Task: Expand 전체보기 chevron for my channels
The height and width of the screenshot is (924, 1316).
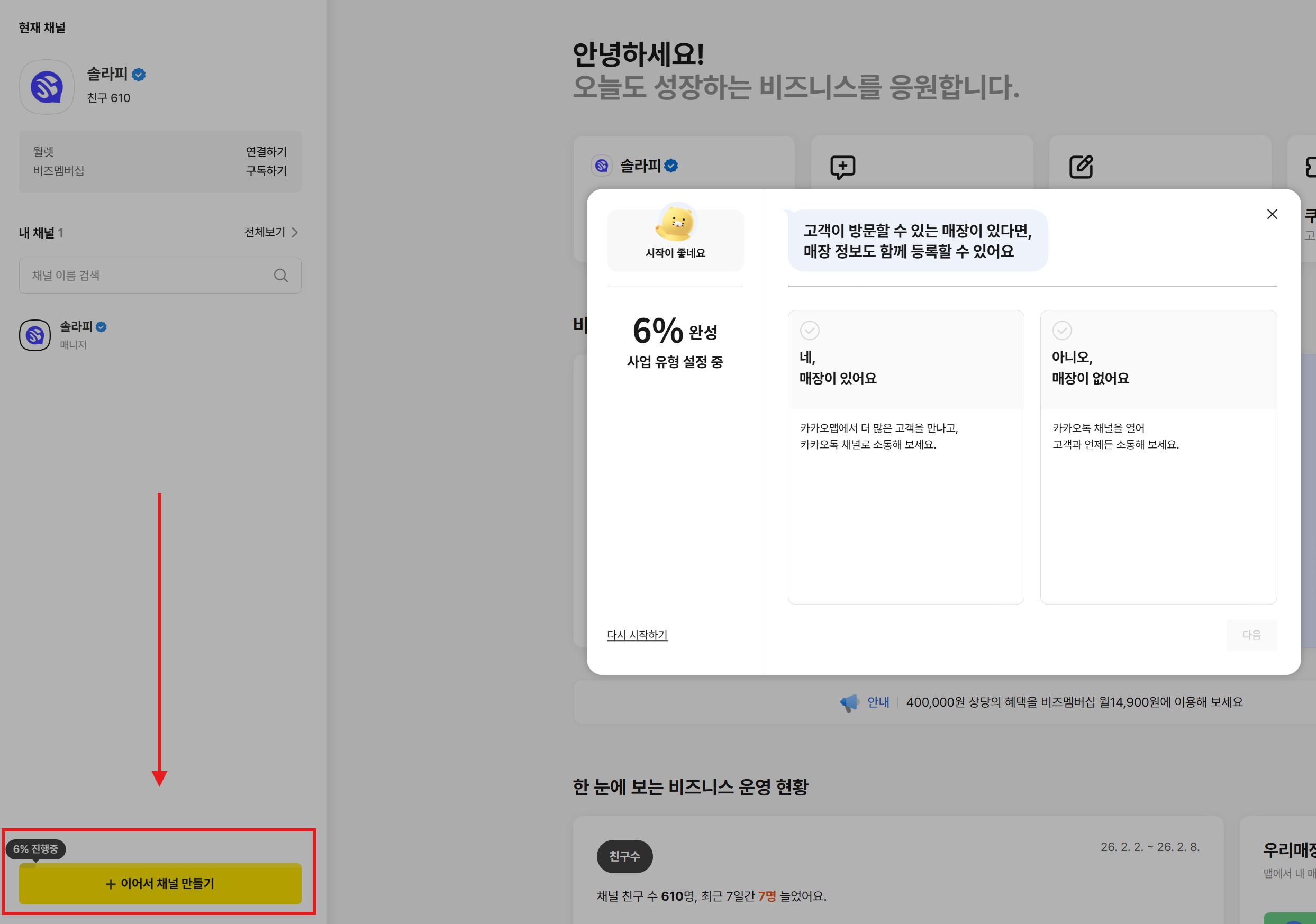Action: pos(295,233)
